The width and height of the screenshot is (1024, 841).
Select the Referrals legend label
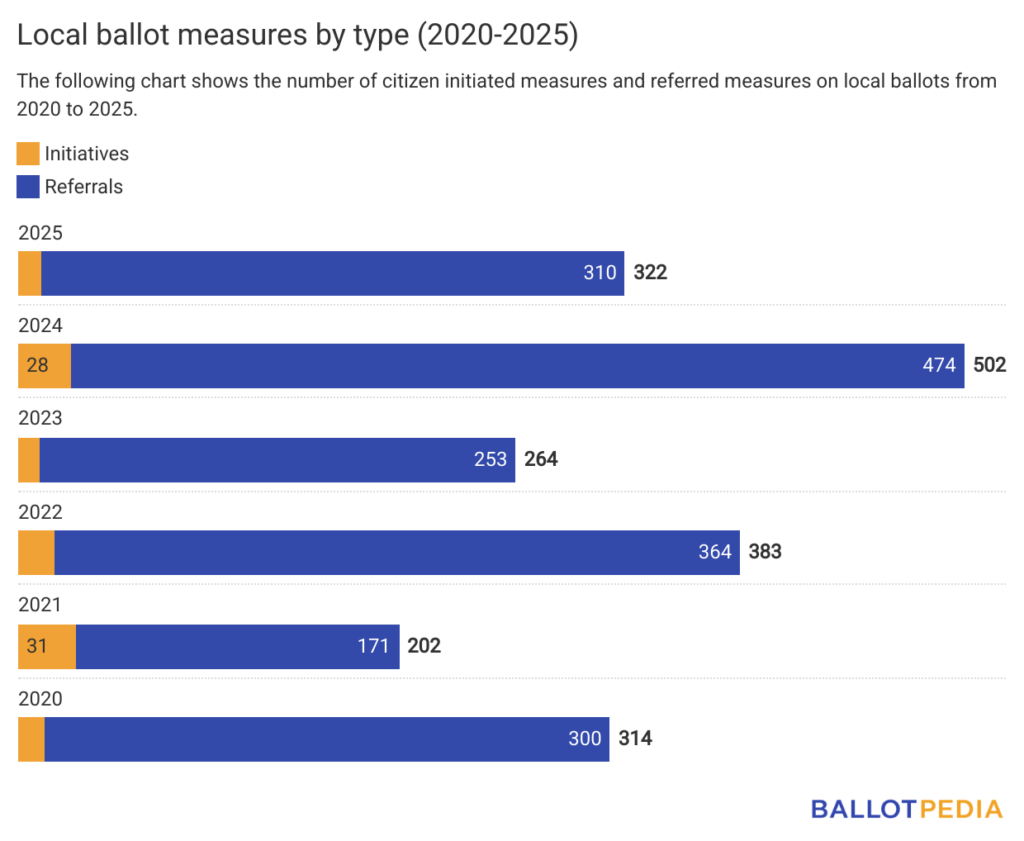click(x=84, y=186)
